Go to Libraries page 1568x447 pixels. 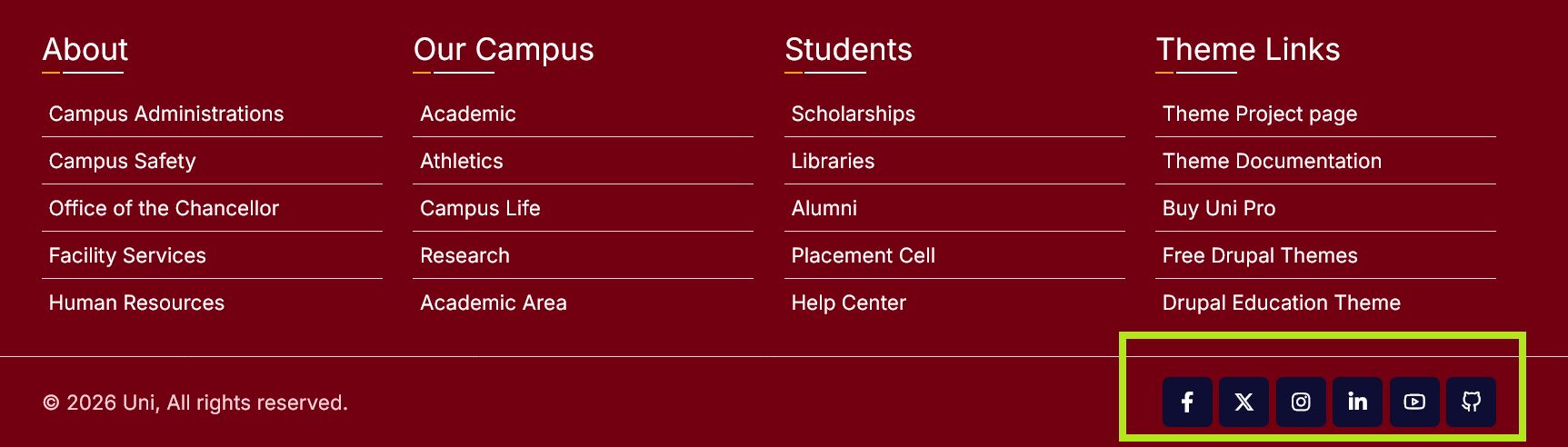(833, 161)
